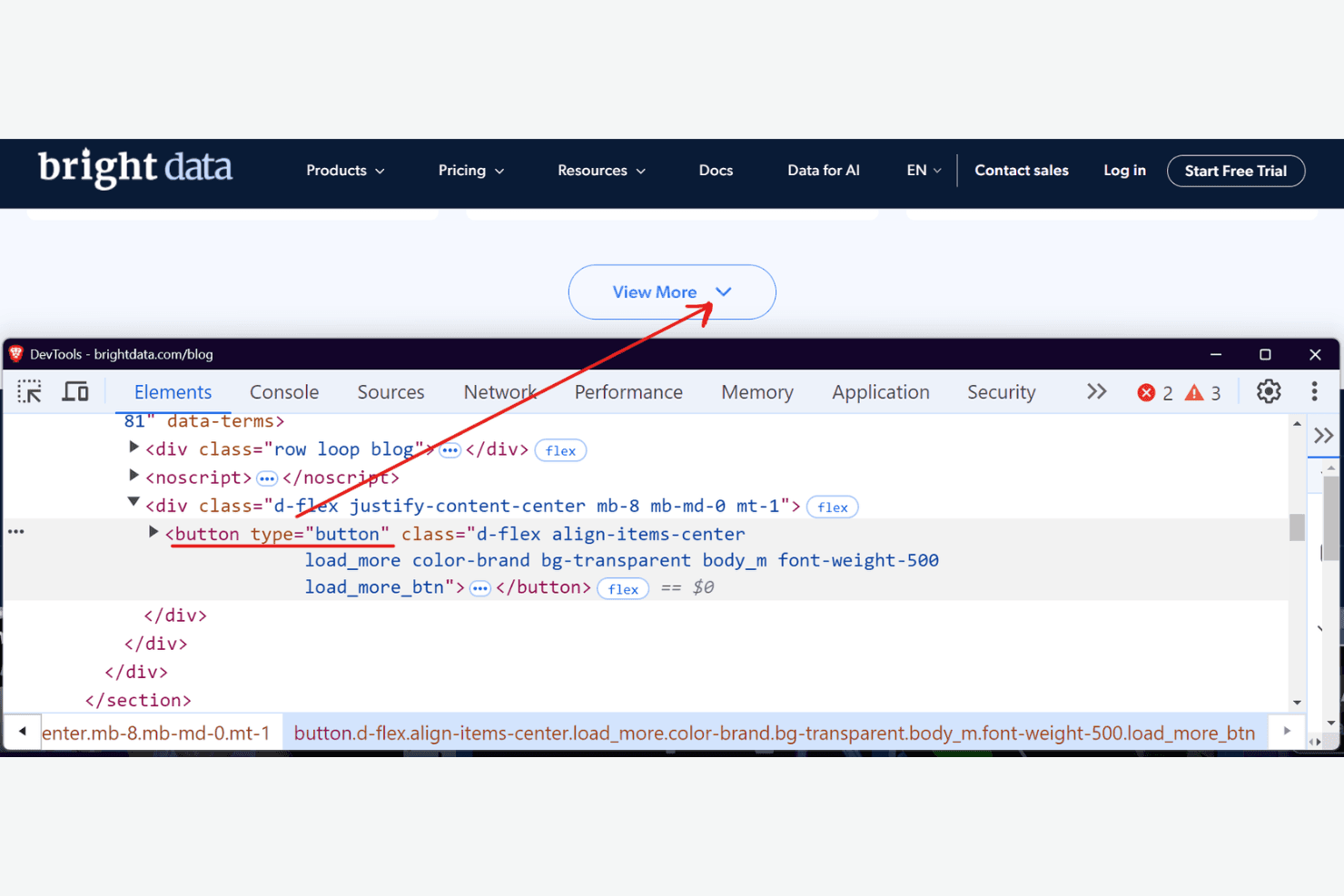1344x896 pixels.
Task: Activate the inspect element picker icon
Action: click(x=29, y=391)
